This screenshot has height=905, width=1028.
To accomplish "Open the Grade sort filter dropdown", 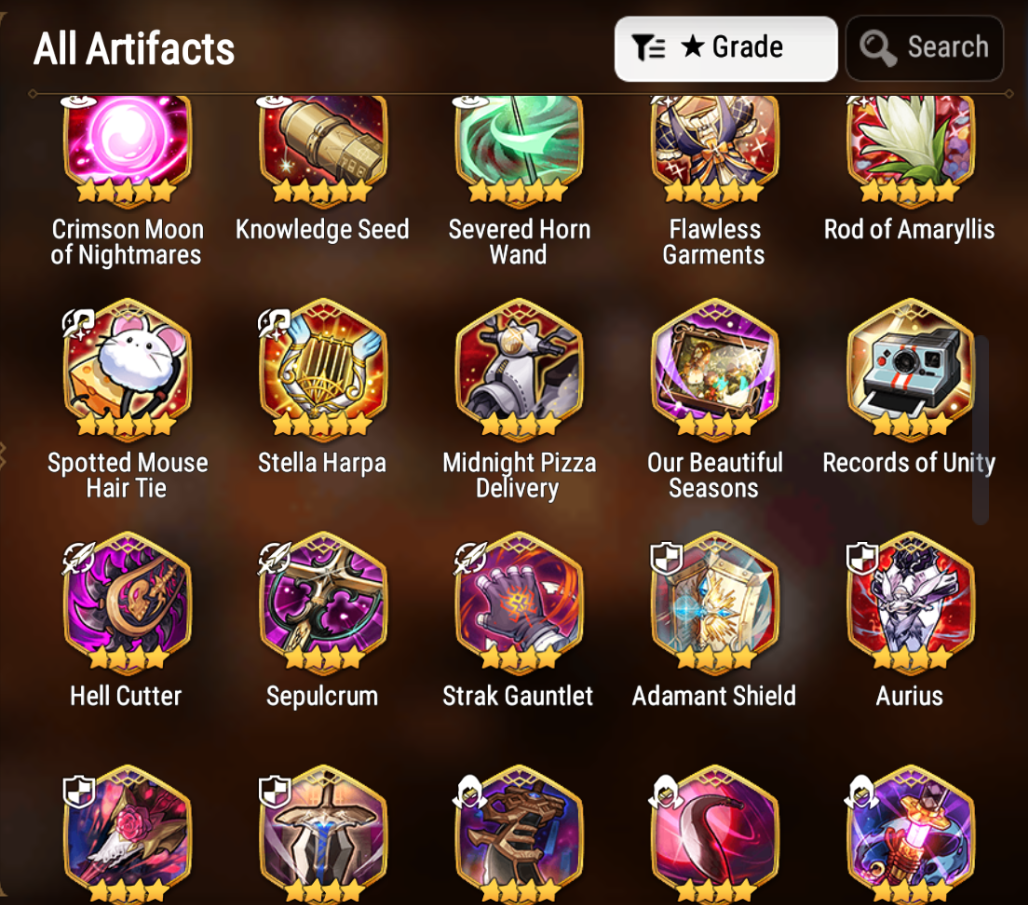I will coord(726,49).
